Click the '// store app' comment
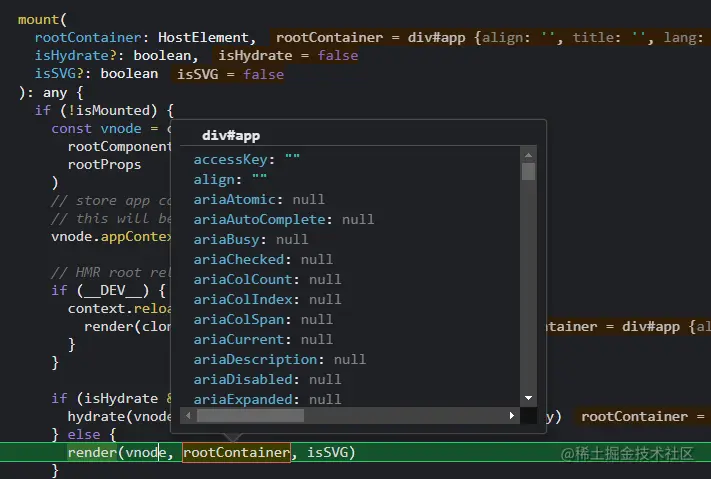Screen dimensions: 711x479 (x=111, y=200)
